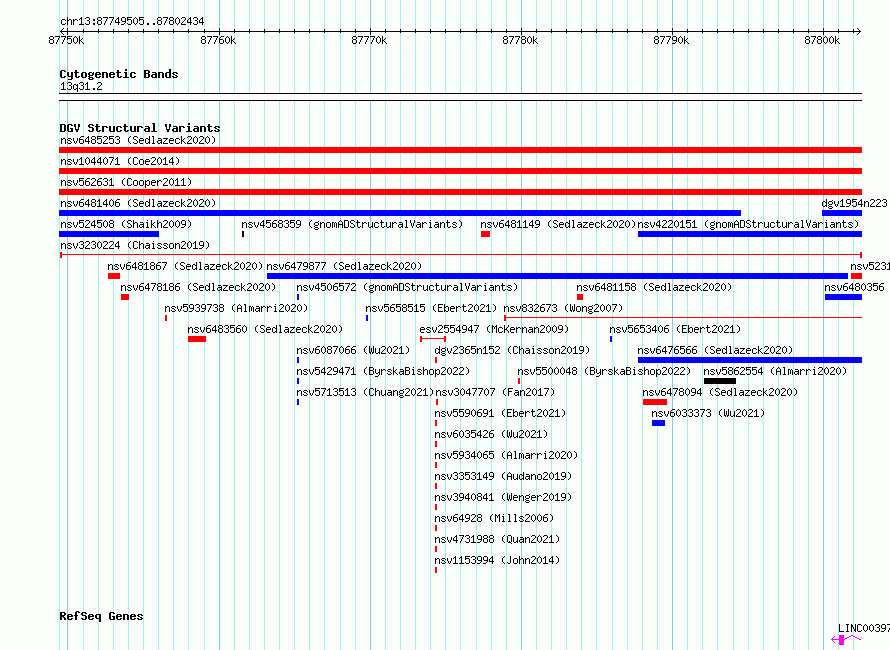Open the nsv6087066 (Wu2021) label
This screenshot has height=650, width=890.
353,350
